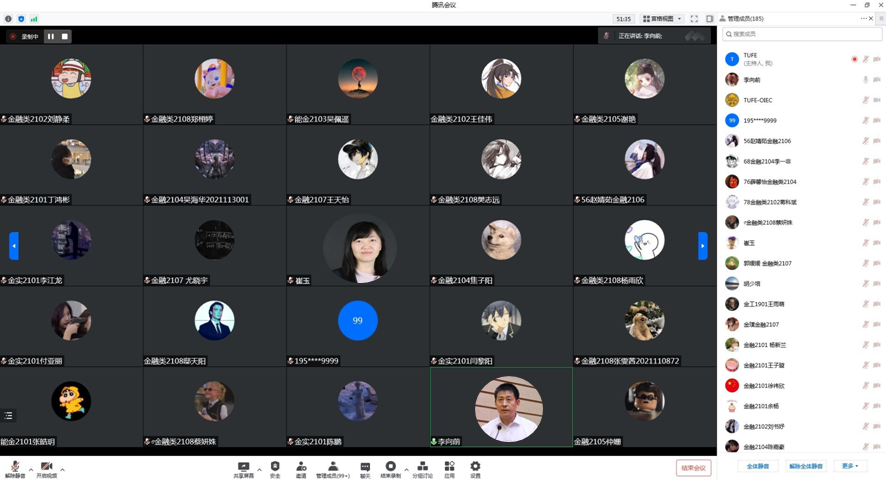Open the Chat (聊天) icon
886x480 pixels.
click(x=365, y=468)
